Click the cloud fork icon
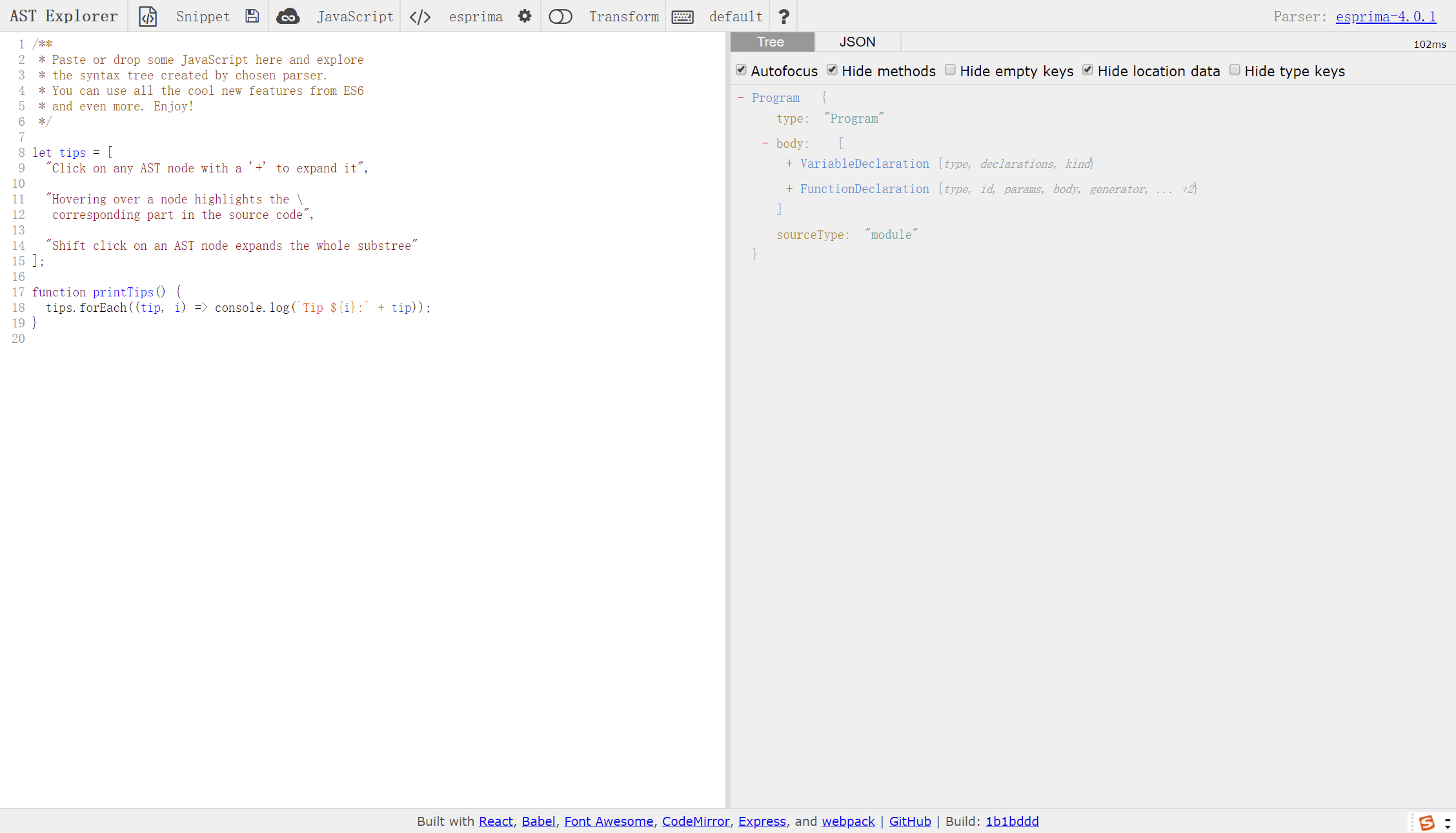This screenshot has width=1456, height=833. pyautogui.click(x=288, y=16)
